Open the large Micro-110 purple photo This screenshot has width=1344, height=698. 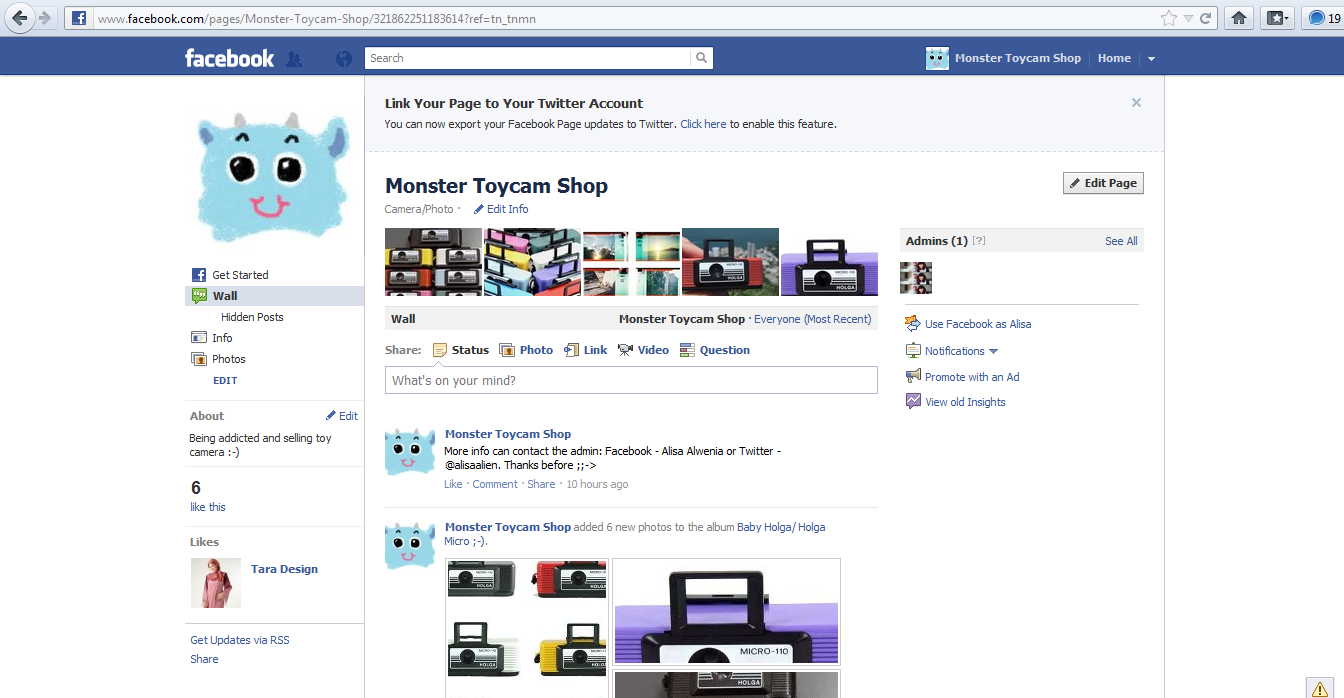click(726, 612)
